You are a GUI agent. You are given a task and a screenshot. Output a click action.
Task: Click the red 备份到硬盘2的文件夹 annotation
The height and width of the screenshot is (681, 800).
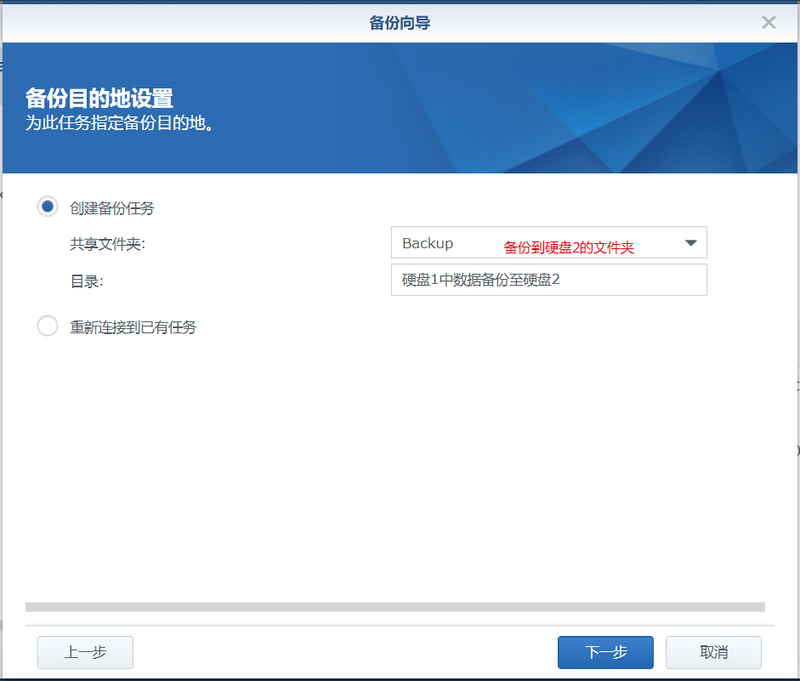(x=568, y=247)
